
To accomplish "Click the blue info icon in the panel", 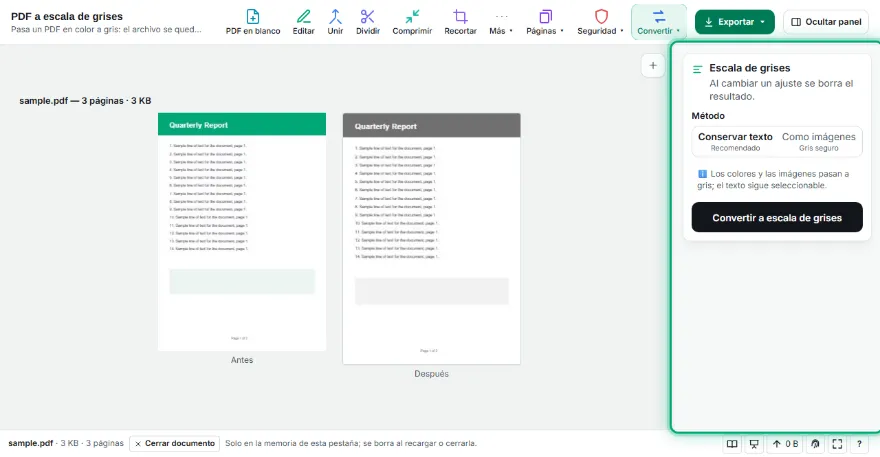I will 702,174.
